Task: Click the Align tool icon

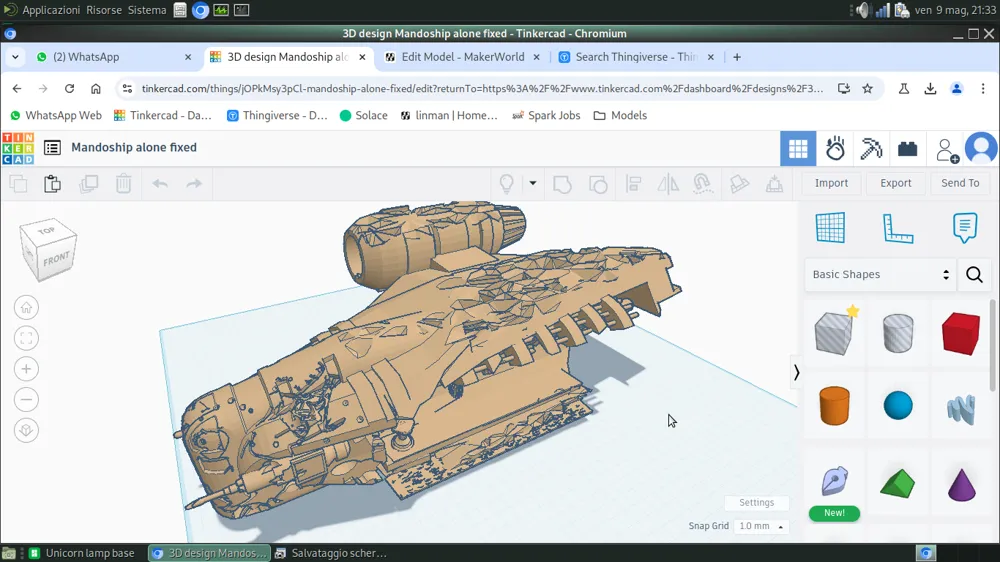Action: click(x=633, y=184)
